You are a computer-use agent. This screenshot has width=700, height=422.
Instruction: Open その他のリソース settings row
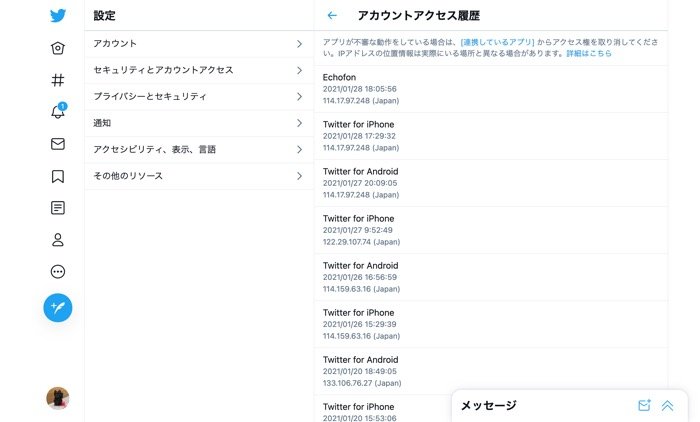199,176
